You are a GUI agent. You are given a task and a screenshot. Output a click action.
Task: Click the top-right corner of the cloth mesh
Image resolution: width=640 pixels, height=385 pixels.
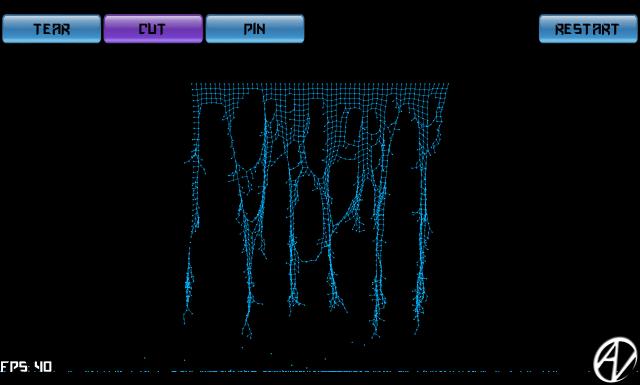pyautogui.click(x=448, y=85)
